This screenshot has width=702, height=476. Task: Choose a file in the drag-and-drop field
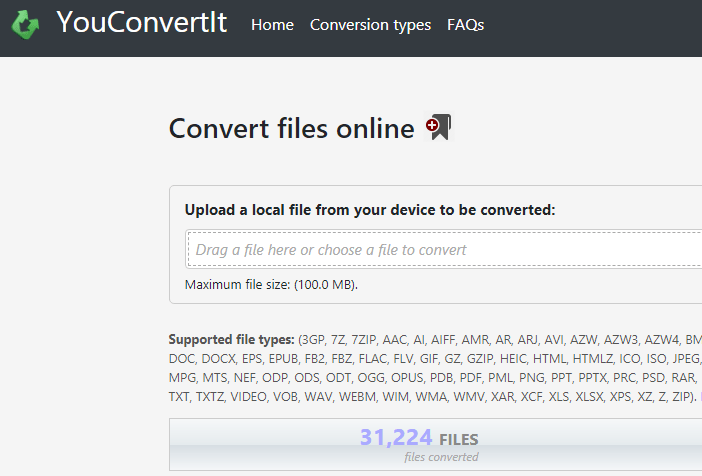pos(444,249)
